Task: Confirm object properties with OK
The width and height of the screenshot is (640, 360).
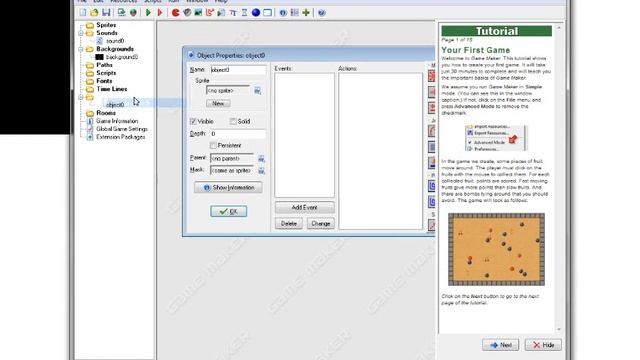Action: [229, 211]
